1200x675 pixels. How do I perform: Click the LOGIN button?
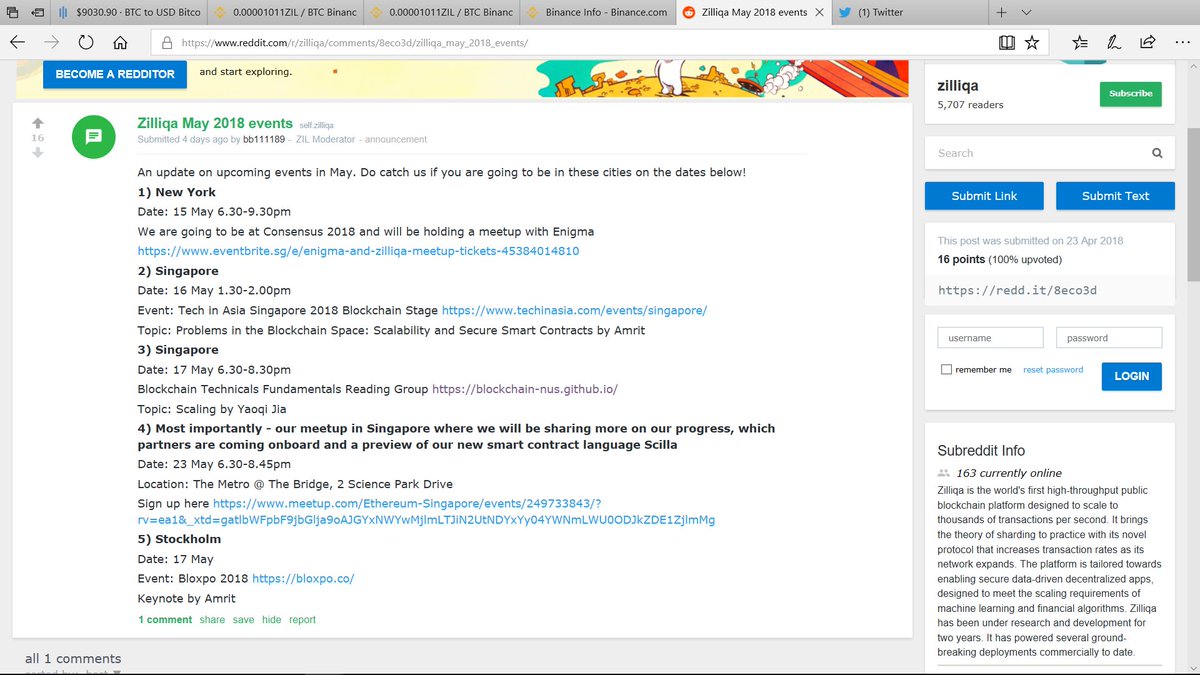tap(1131, 376)
